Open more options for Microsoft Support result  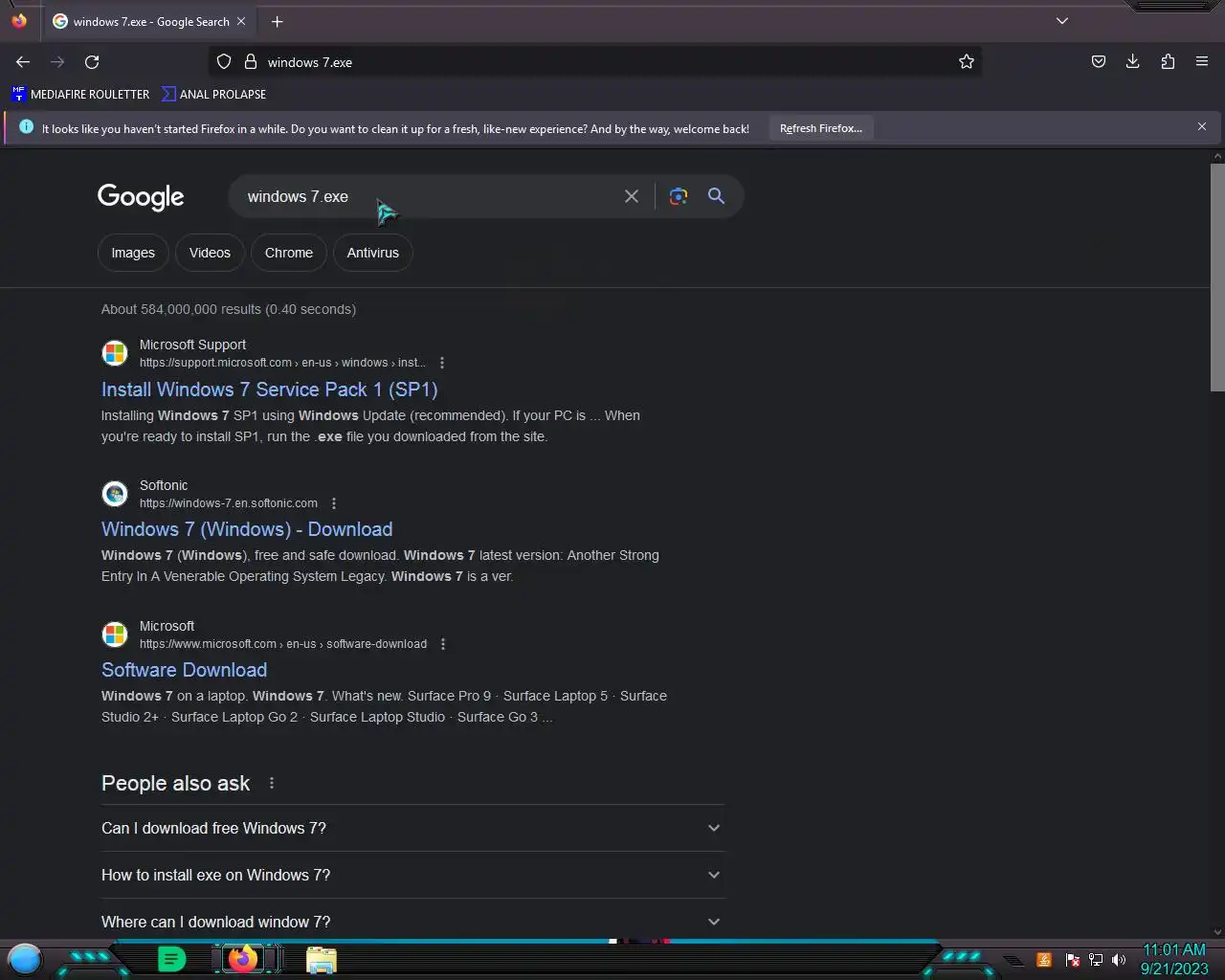442,363
